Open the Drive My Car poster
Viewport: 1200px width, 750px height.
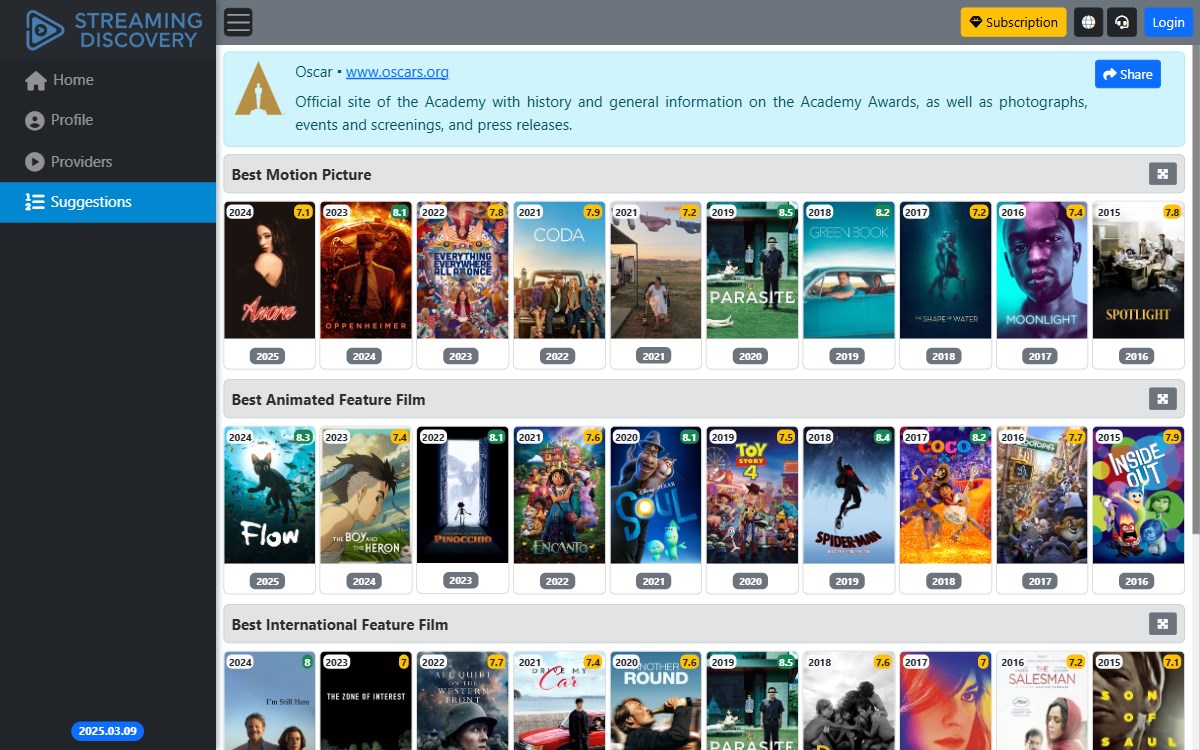point(559,701)
